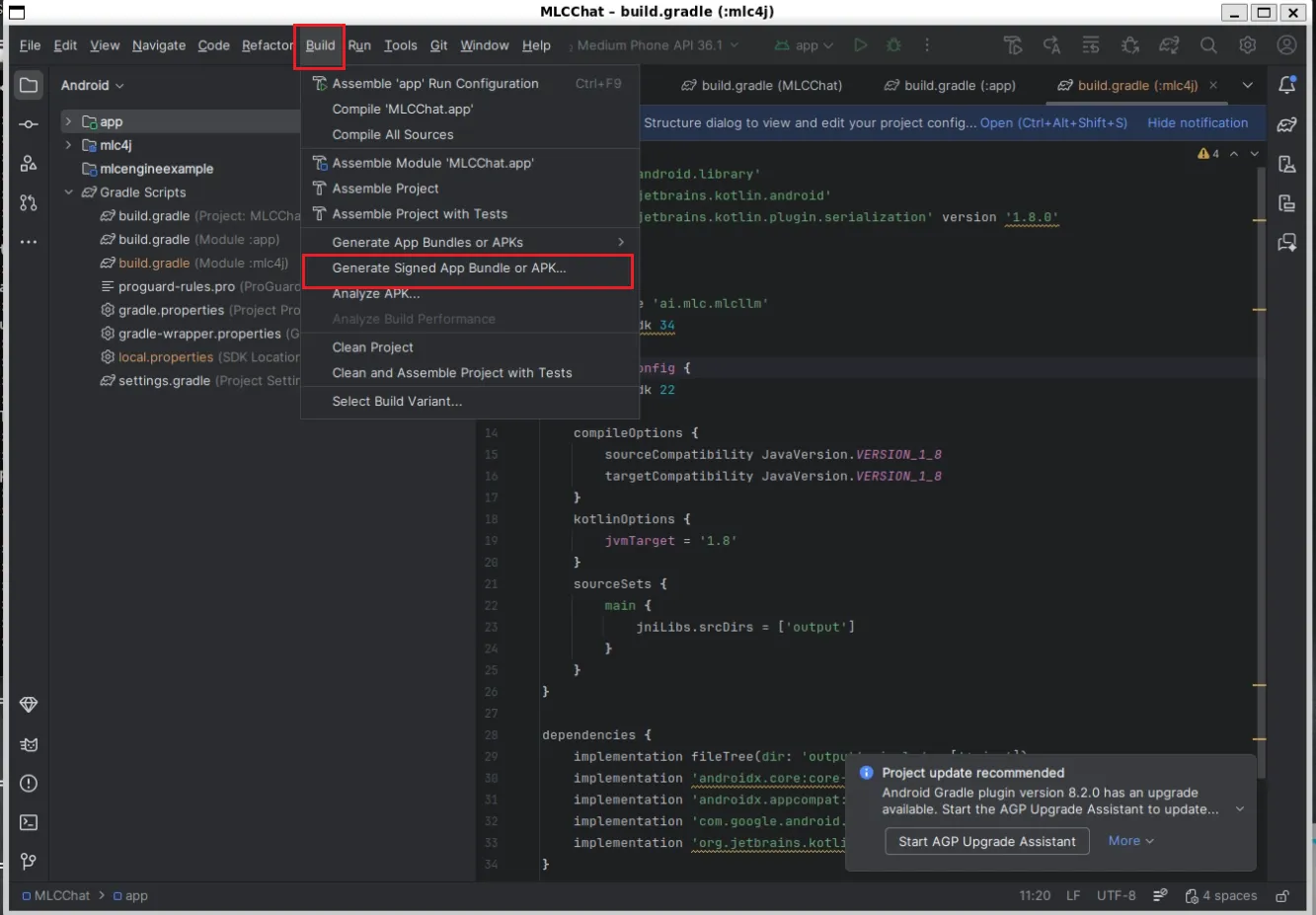Open the Project tool window folder icon
The width and height of the screenshot is (1316, 915).
pos(29,85)
